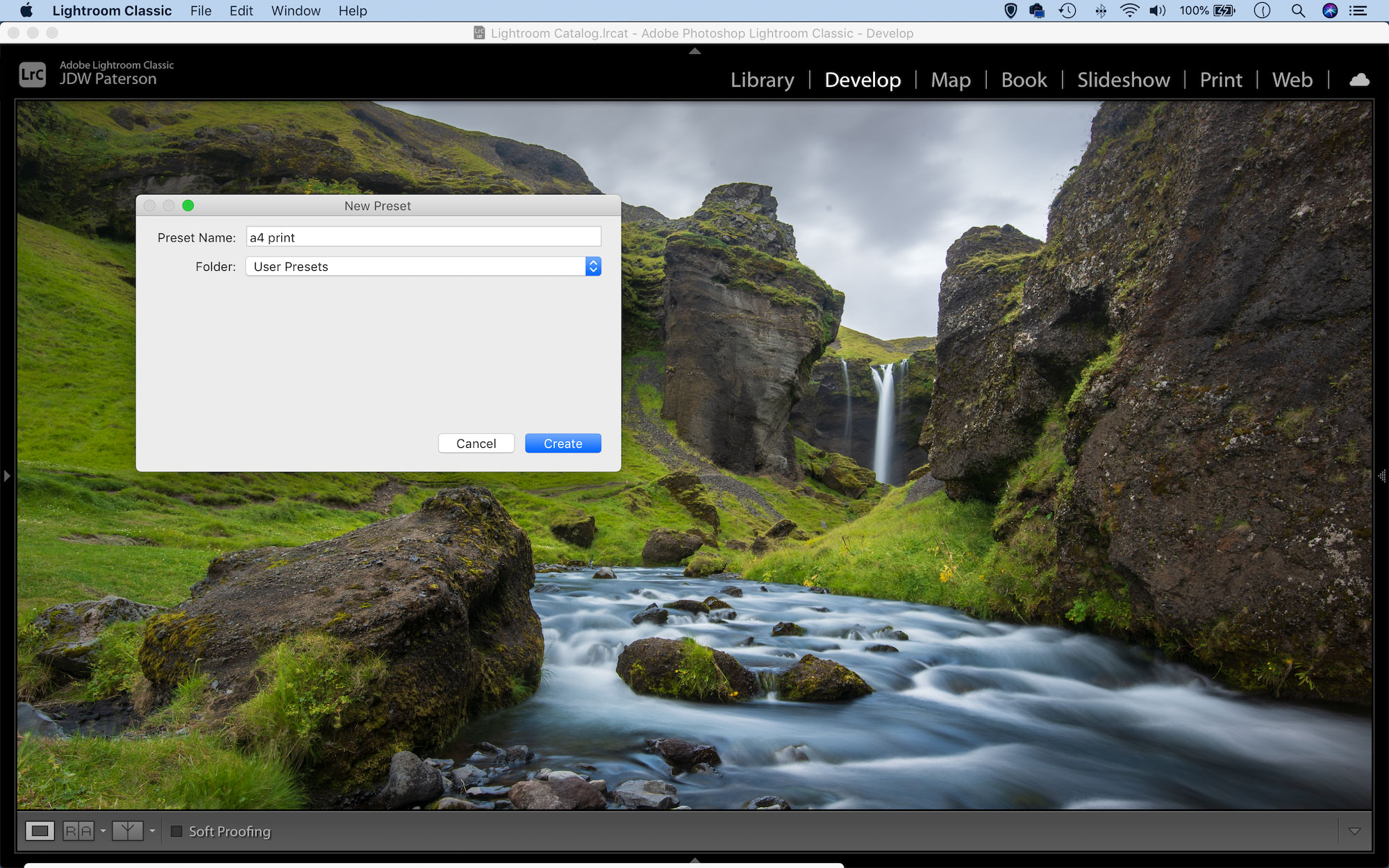The height and width of the screenshot is (868, 1389).
Task: Click the Softproof toggle checkbox
Action: 175,832
